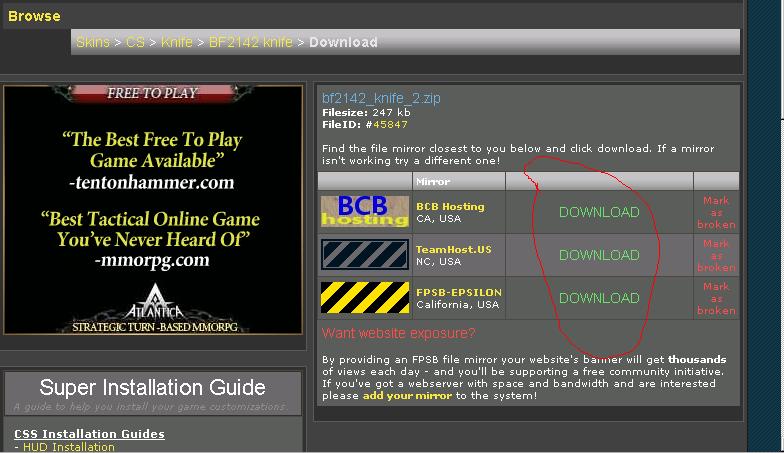
Task: Open the CSS Installation Guides link
Action: click(89, 434)
